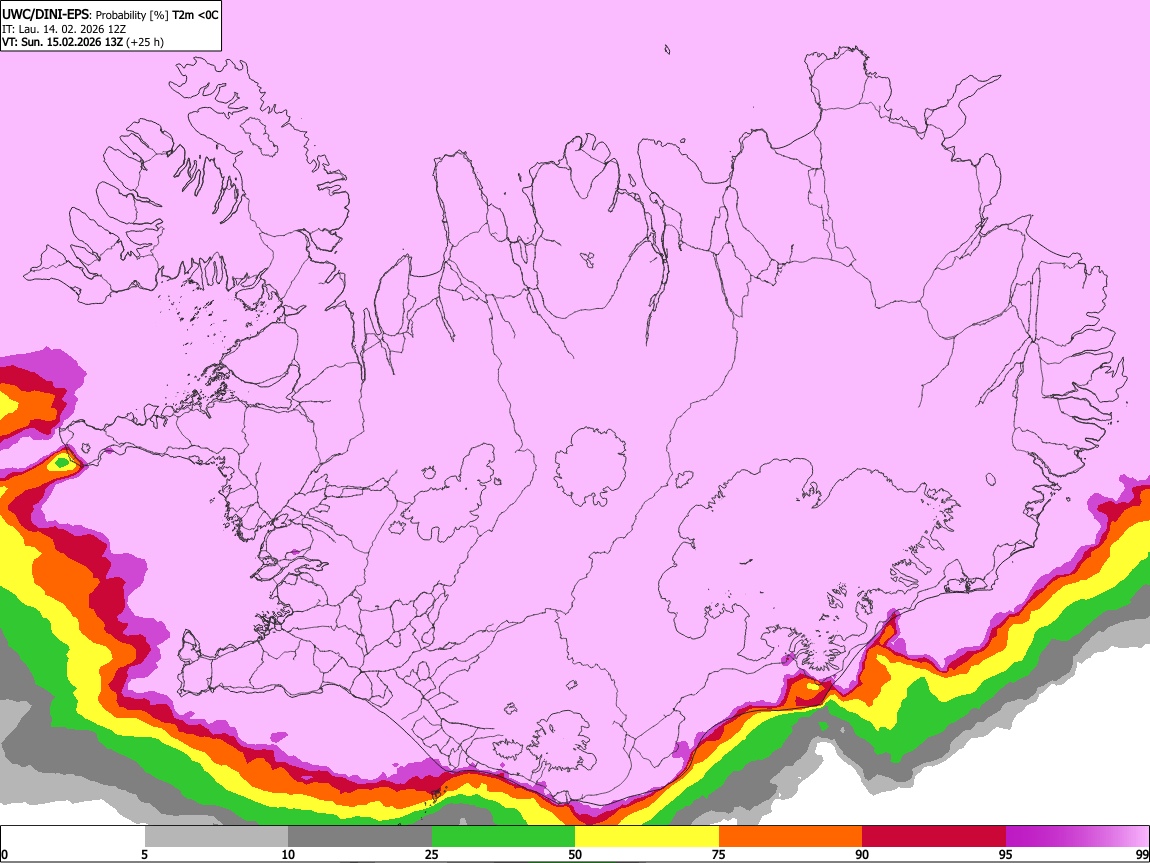Click the light gray 5–10 legend swatch

click(216, 836)
